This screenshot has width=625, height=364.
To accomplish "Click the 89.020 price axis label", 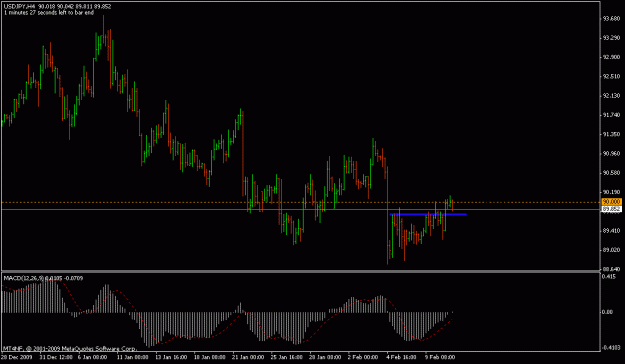I will click(x=611, y=250).
